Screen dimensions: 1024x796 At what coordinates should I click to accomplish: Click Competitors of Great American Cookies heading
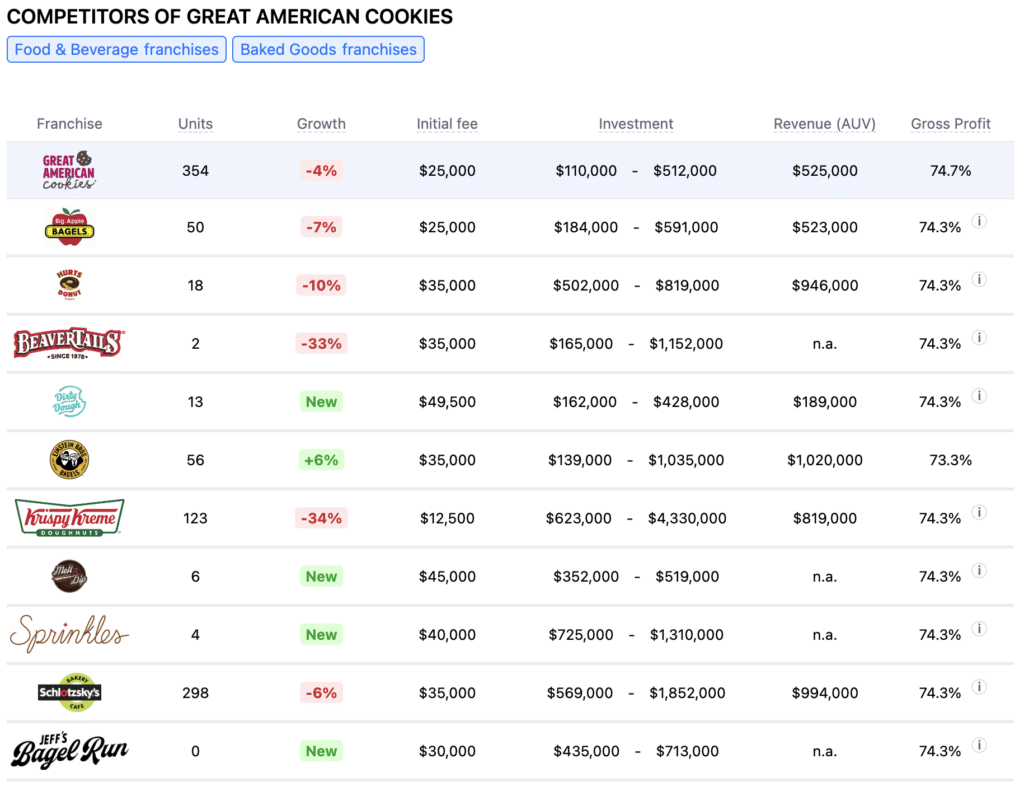click(x=230, y=16)
